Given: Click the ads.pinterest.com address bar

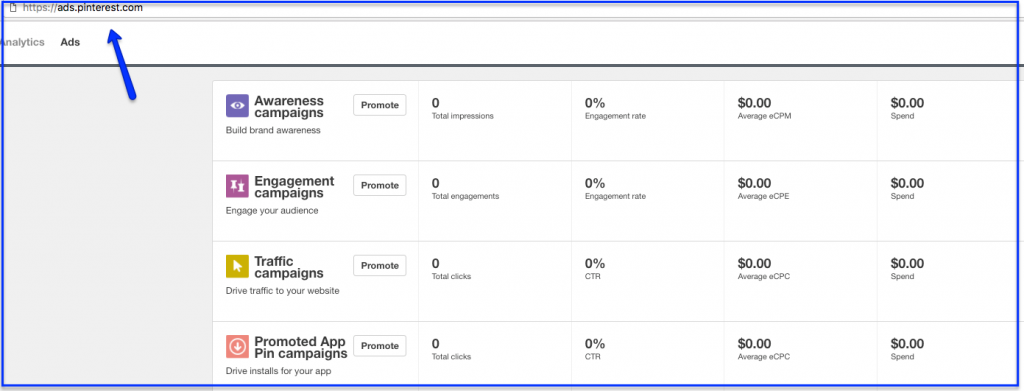Looking at the screenshot, I should 509,8.
